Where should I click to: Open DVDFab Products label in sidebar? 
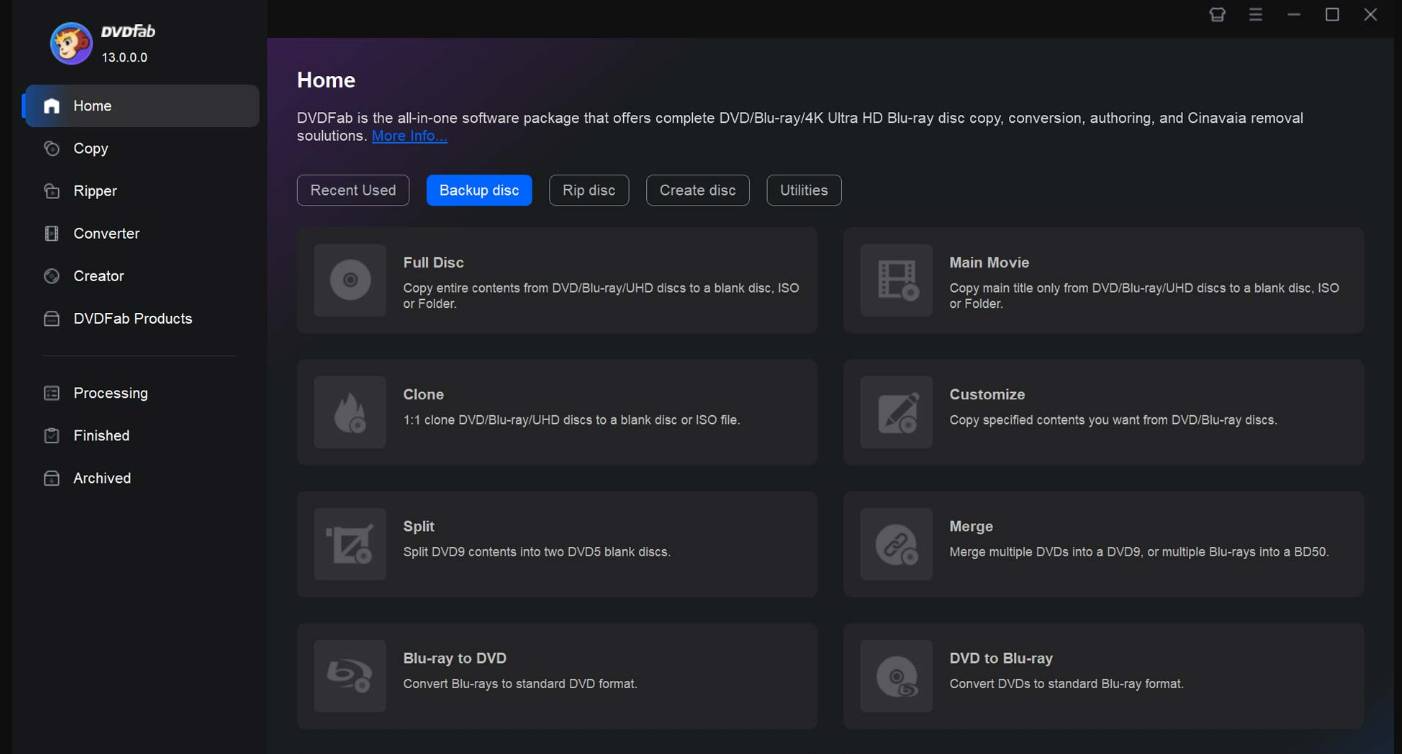pos(133,318)
